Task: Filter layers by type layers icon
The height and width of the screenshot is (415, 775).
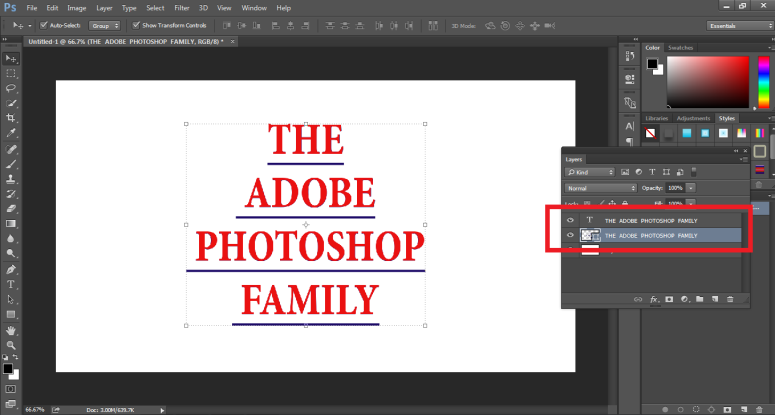Action: 652,172
